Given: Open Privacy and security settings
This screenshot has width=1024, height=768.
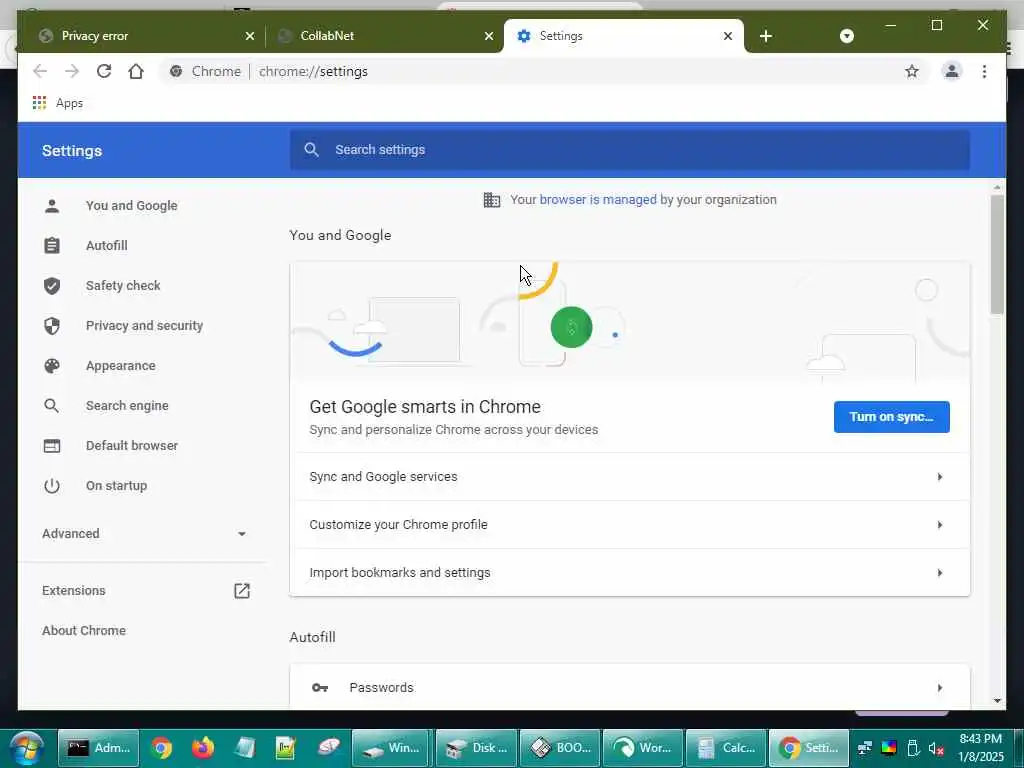Looking at the screenshot, I should pos(144,325).
